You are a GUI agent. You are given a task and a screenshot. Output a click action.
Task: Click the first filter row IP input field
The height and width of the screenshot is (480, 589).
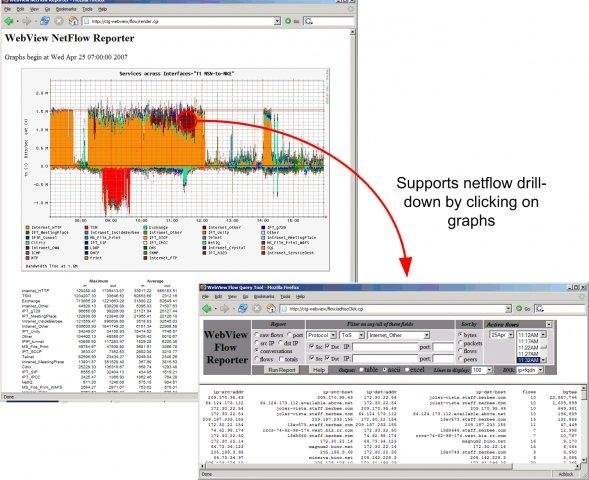click(x=385, y=347)
